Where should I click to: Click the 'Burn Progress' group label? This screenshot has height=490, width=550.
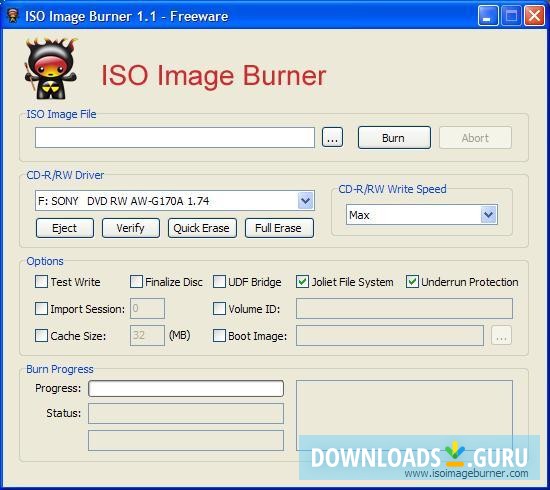coord(60,369)
